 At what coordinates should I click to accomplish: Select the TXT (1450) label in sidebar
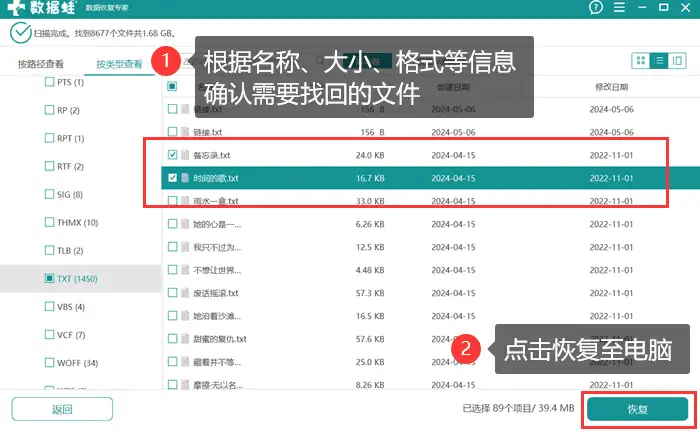pos(77,279)
